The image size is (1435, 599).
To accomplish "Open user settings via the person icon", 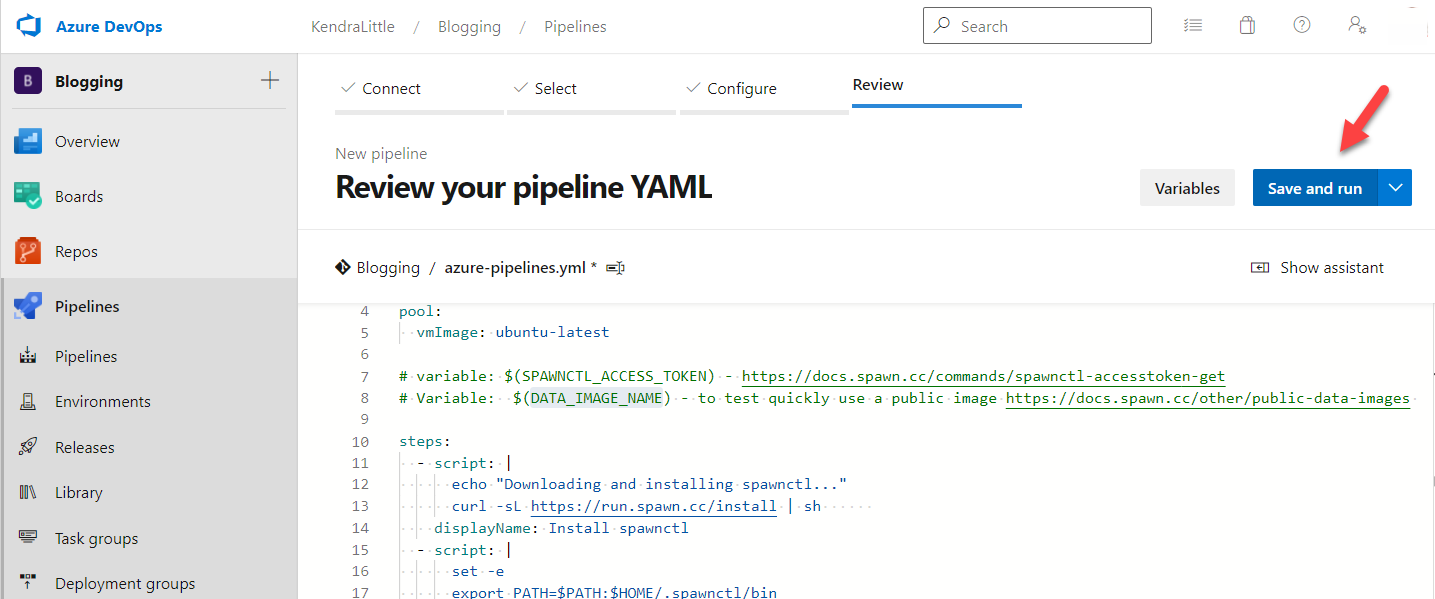I will 1356,25.
